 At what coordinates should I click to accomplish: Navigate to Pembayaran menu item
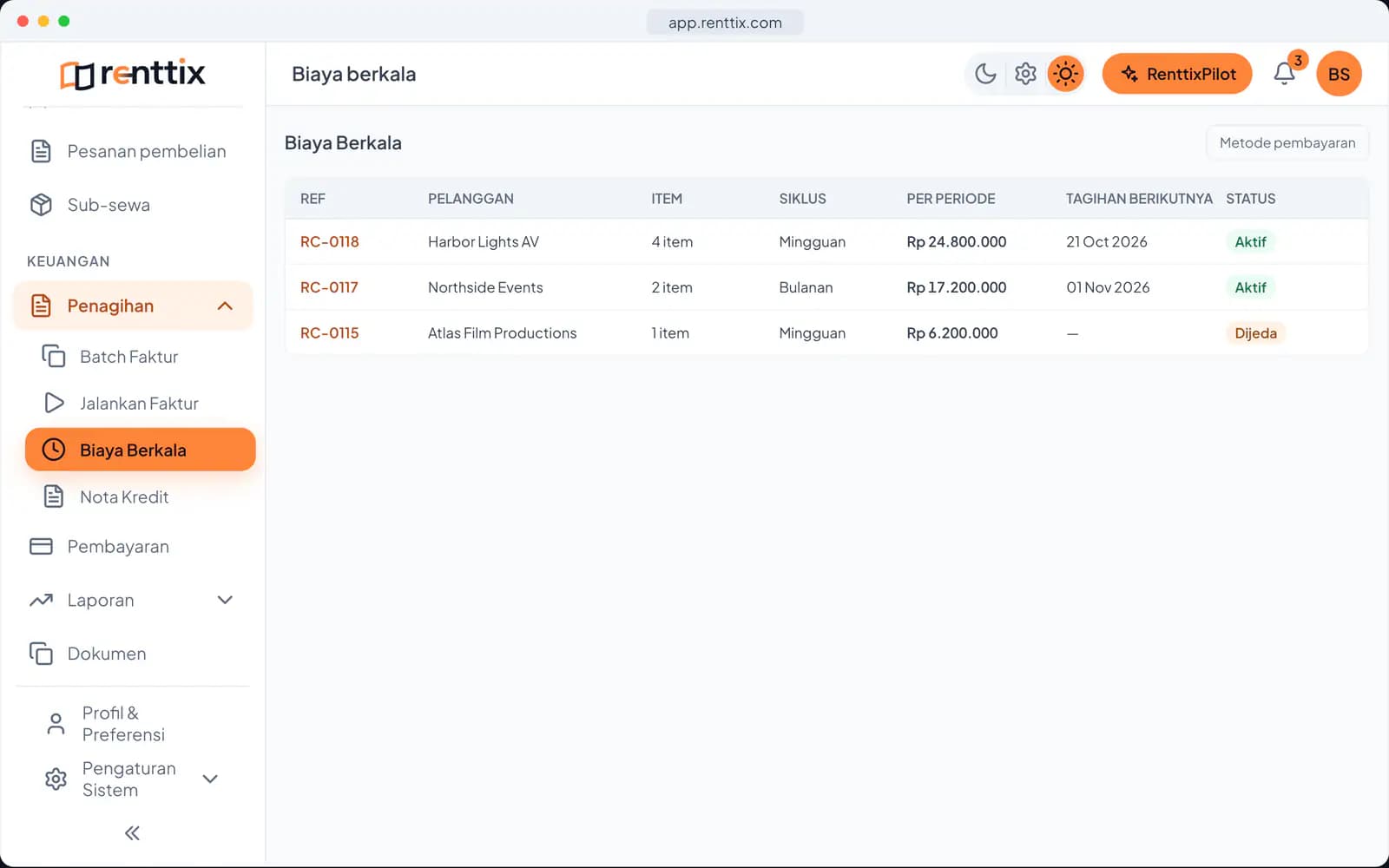point(133,547)
